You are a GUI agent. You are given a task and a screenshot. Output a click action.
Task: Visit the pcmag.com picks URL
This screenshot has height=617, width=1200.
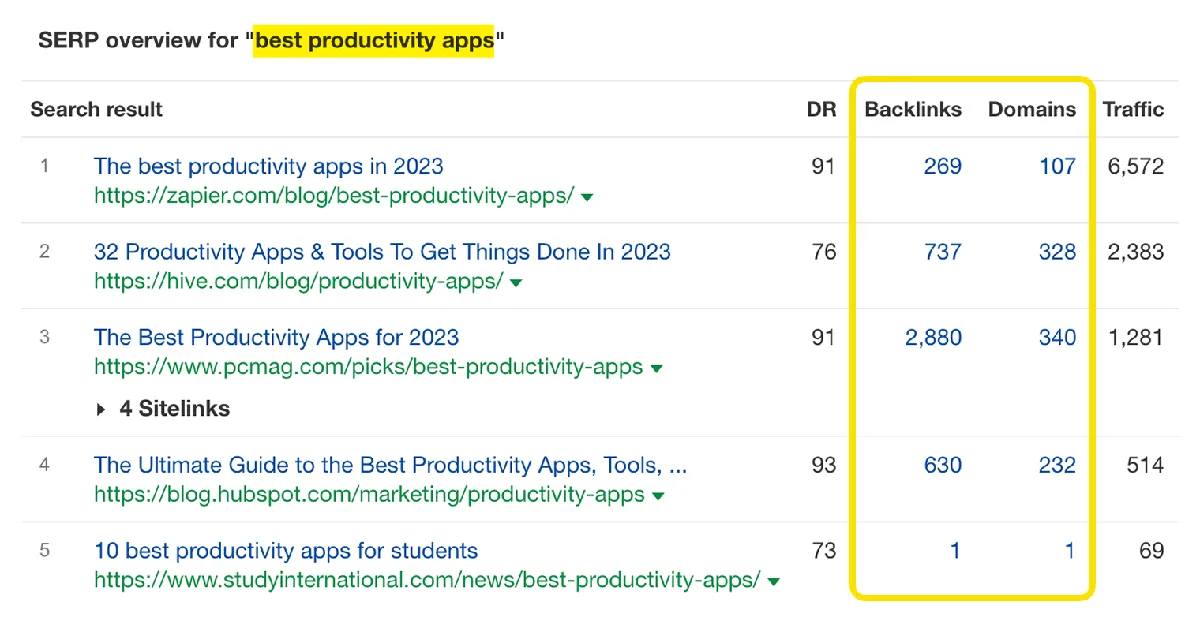tap(368, 367)
